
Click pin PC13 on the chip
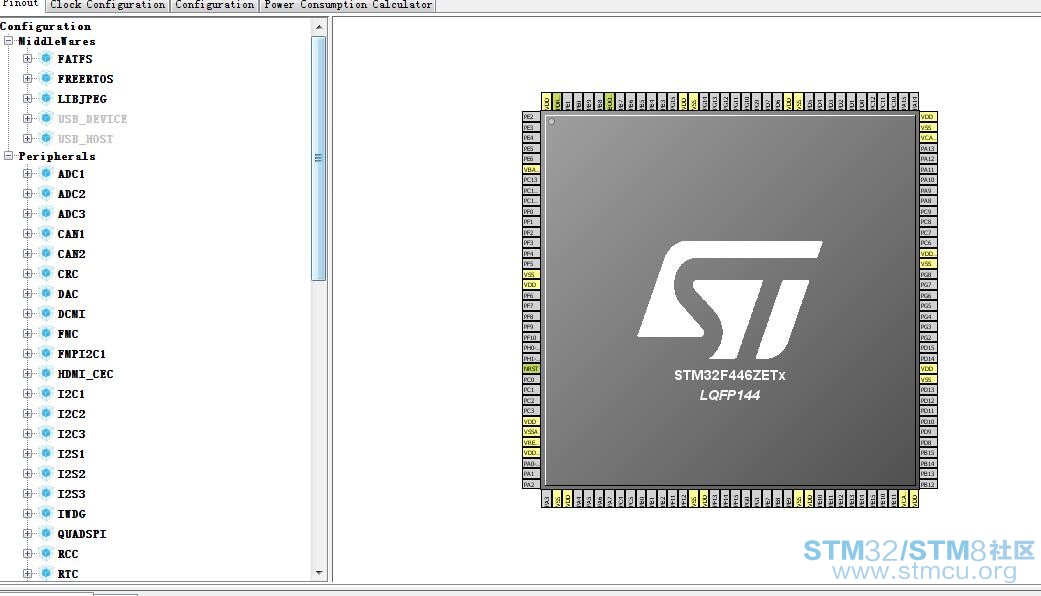click(x=531, y=179)
